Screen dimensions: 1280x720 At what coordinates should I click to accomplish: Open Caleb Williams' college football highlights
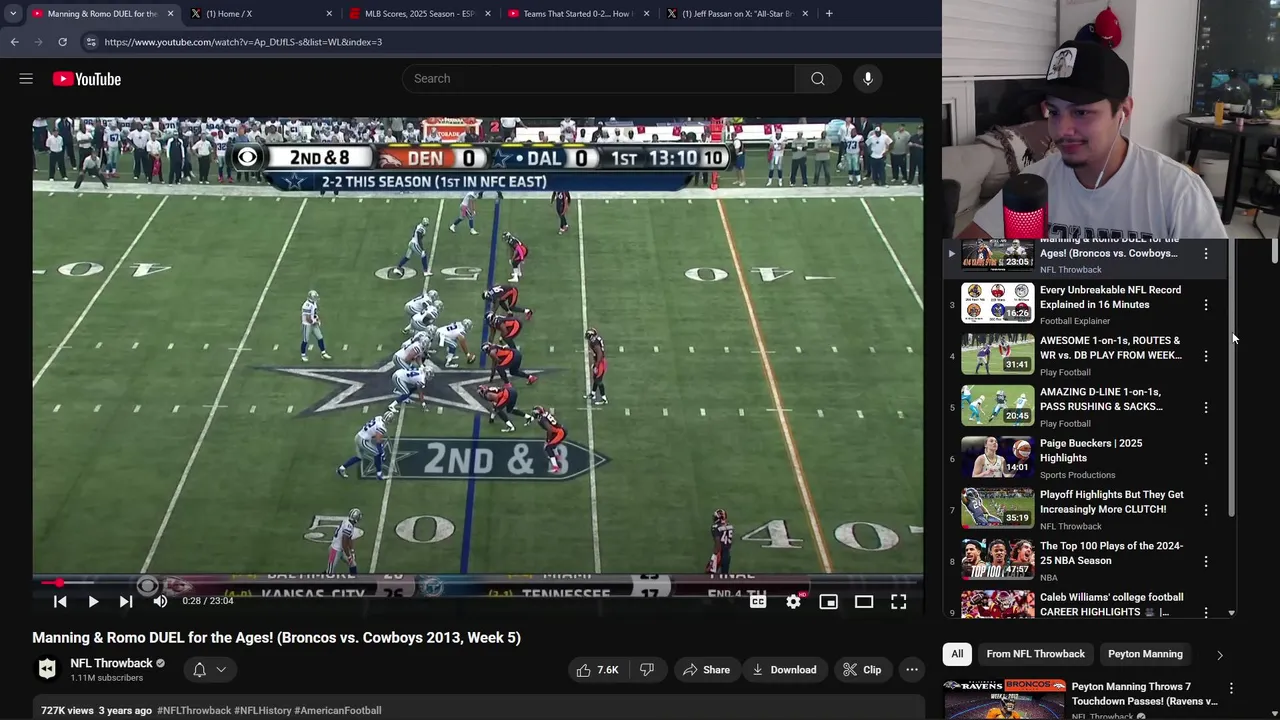[1111, 604]
